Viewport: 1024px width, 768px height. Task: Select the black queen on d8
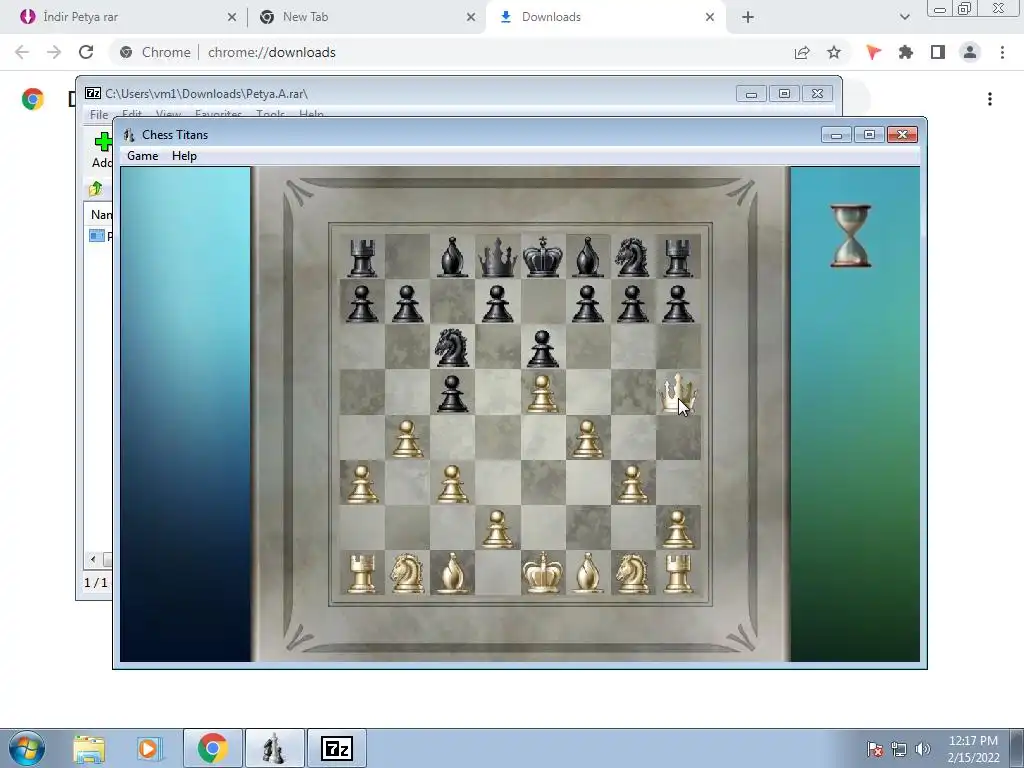497,257
